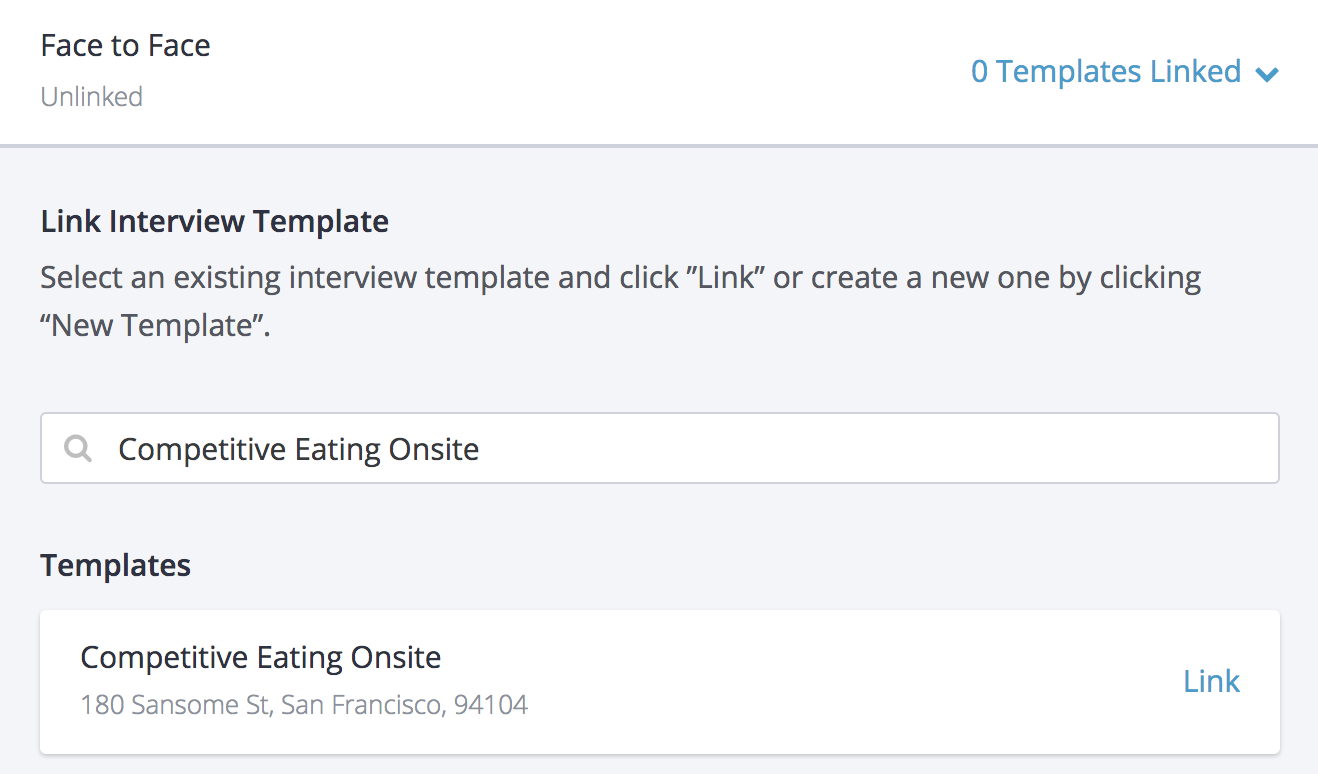Image resolution: width=1318 pixels, height=774 pixels.
Task: Click the magnifier icon in search field
Action: [77, 449]
